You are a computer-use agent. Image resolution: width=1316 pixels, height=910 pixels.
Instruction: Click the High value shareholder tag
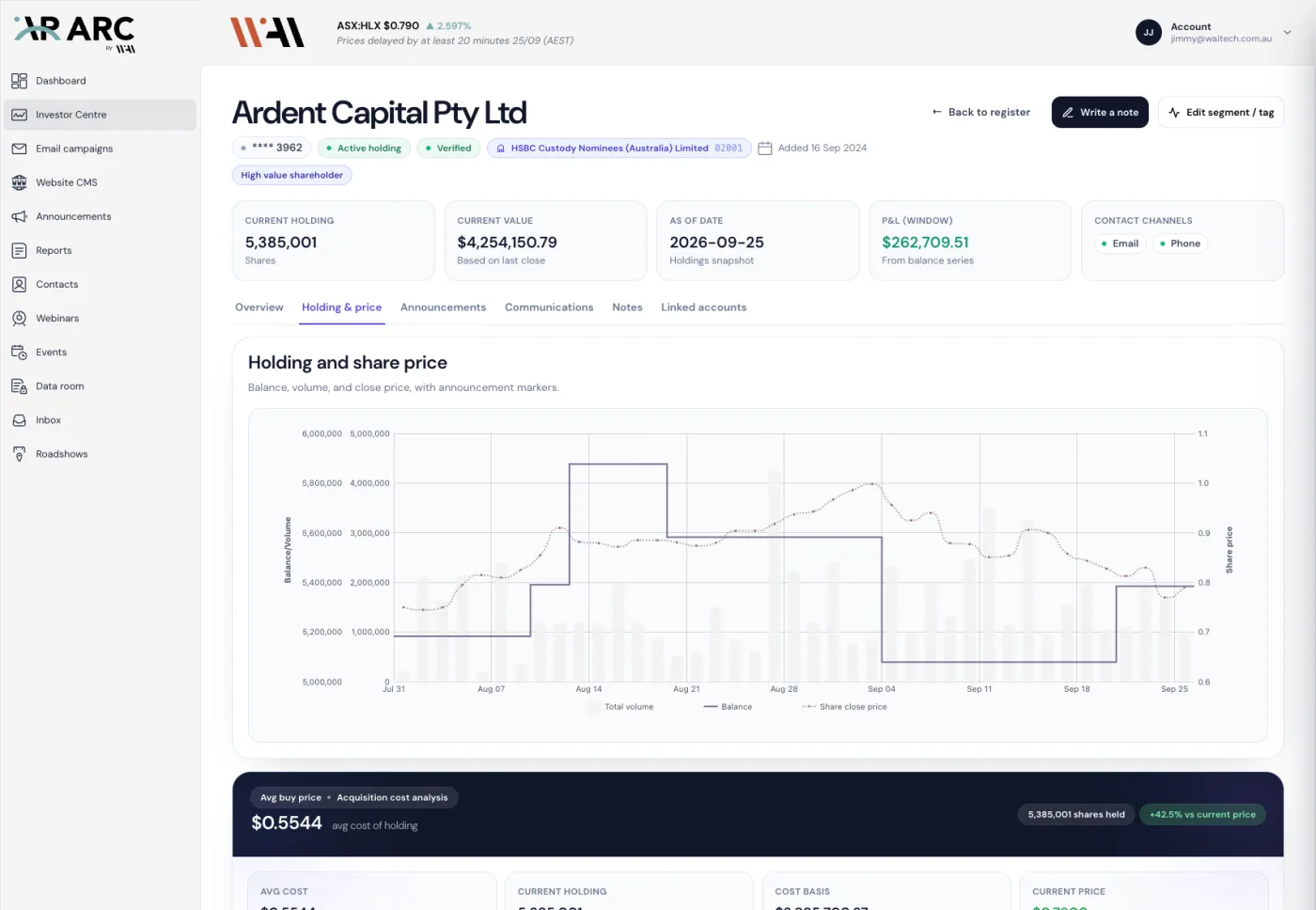[x=291, y=175]
